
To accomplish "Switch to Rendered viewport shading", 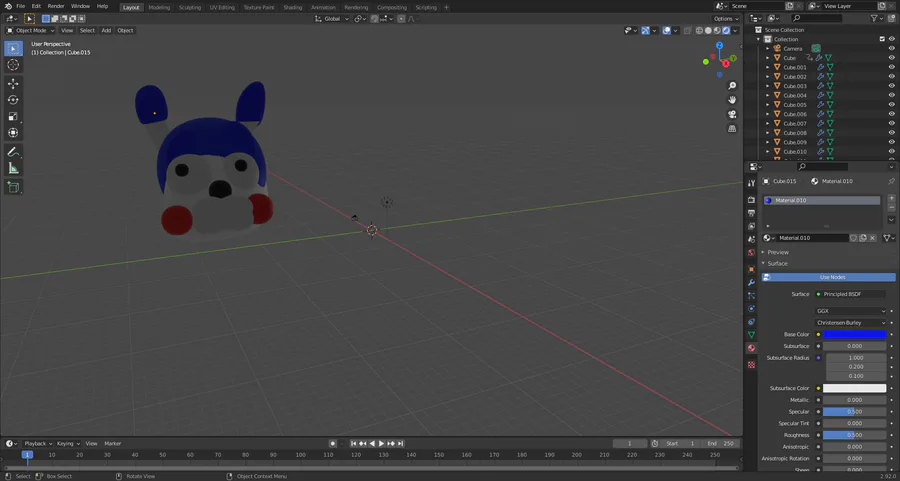I will point(726,30).
